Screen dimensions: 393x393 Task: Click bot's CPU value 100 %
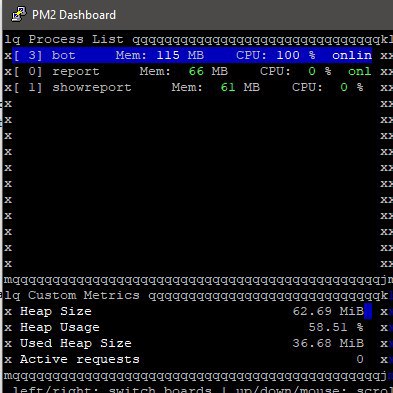tap(296, 55)
